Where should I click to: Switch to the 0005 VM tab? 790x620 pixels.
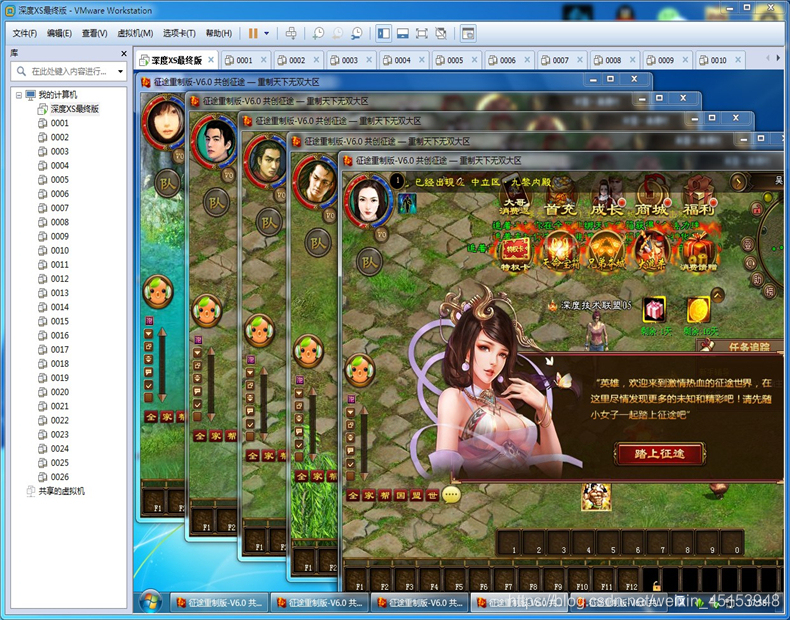[x=455, y=60]
